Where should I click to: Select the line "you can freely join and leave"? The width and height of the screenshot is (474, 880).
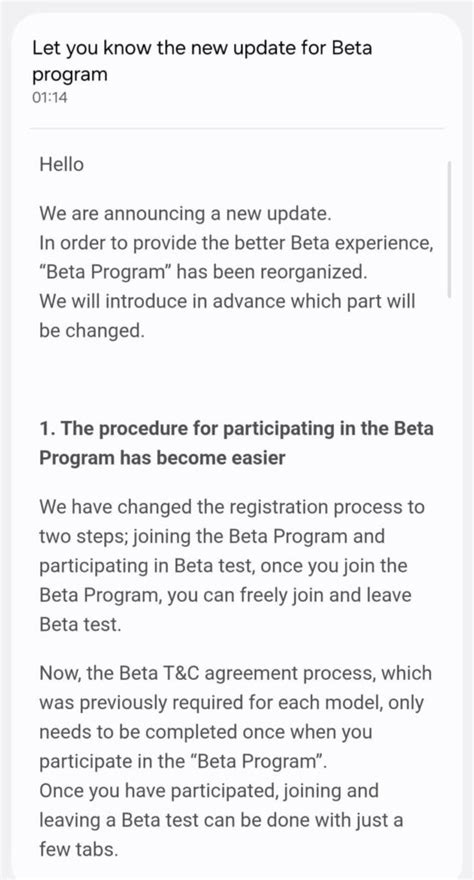tap(225, 595)
